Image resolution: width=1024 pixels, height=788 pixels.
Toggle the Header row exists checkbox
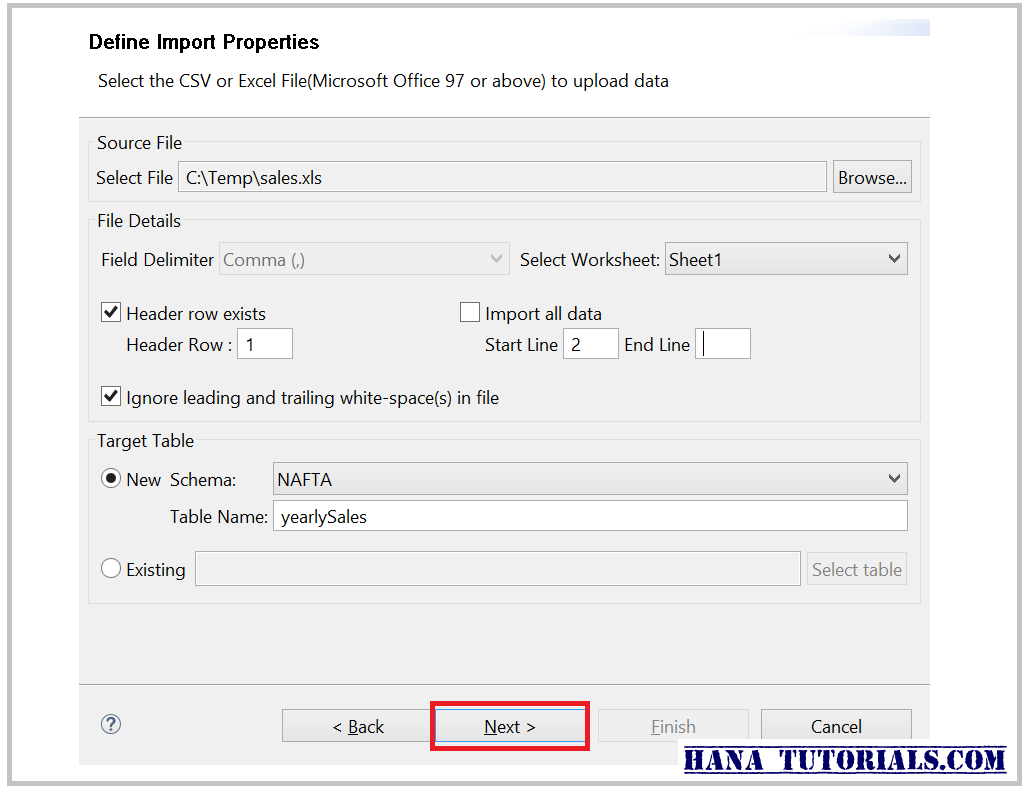coord(110,311)
